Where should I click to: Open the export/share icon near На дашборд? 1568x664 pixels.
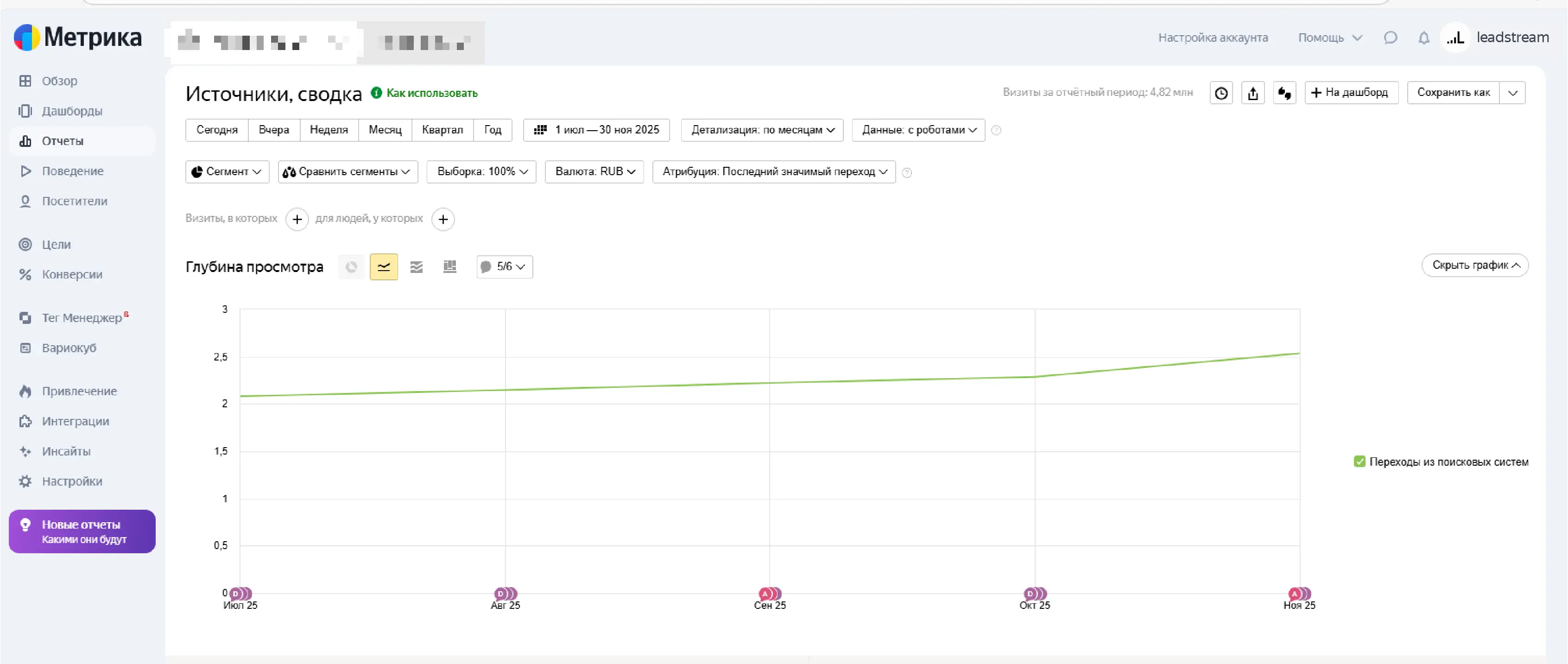click(x=1253, y=93)
